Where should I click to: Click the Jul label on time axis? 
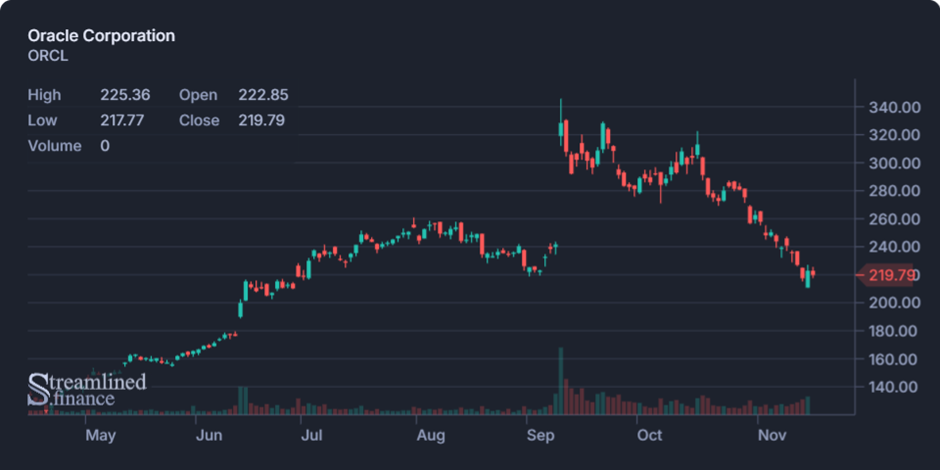[312, 435]
